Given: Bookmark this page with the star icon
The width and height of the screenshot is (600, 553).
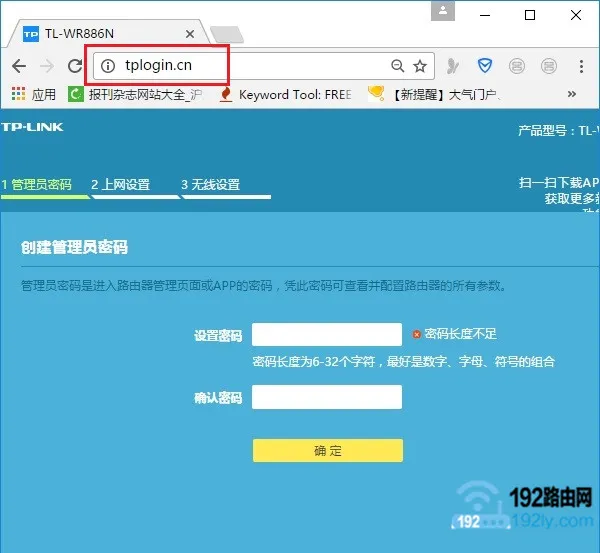Looking at the screenshot, I should 420,66.
